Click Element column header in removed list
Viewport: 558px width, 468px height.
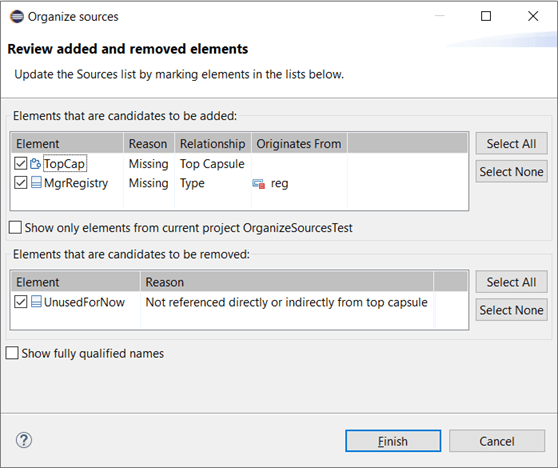[x=76, y=282]
